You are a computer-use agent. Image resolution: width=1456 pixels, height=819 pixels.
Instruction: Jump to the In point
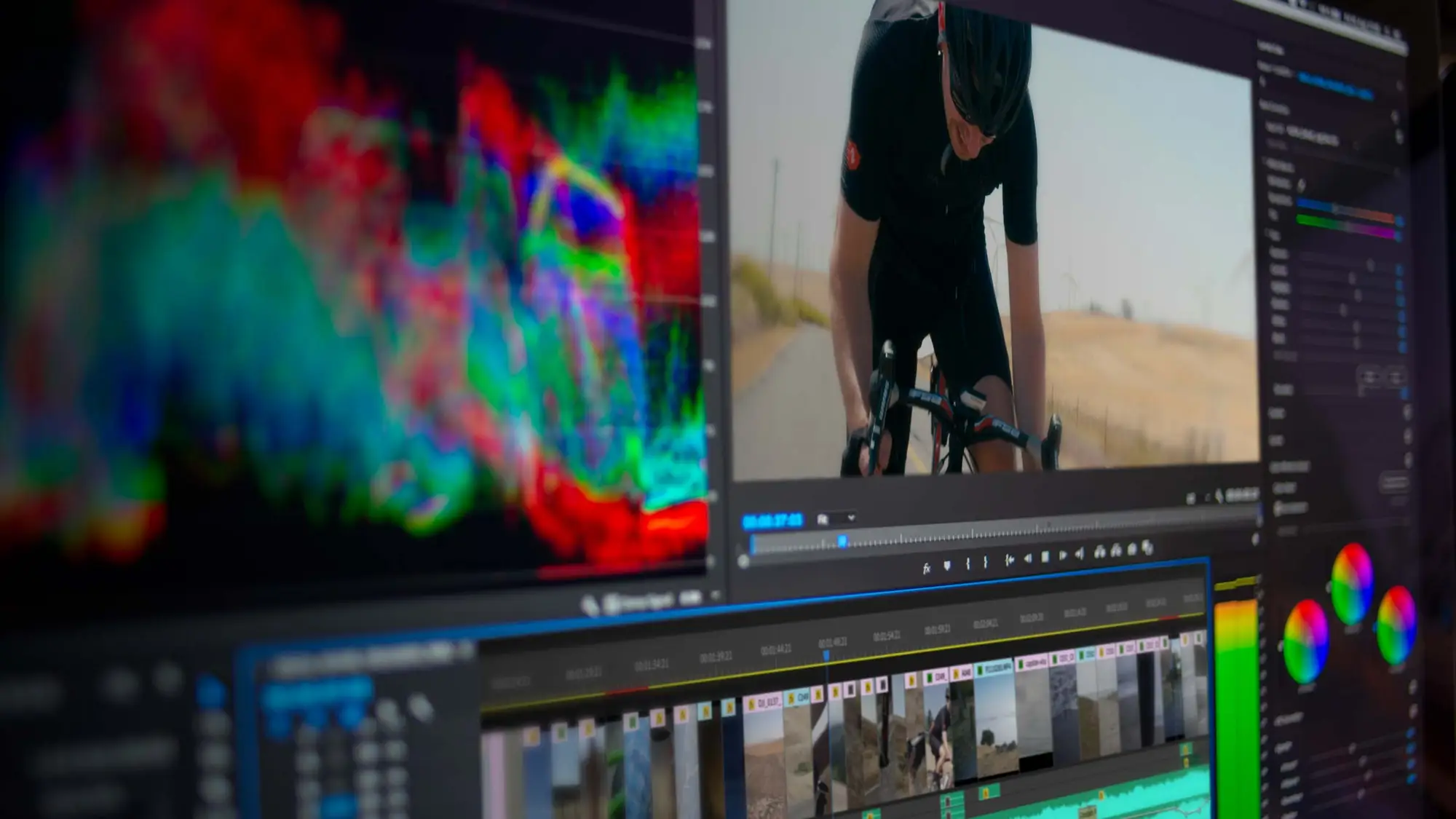pos(1009,560)
